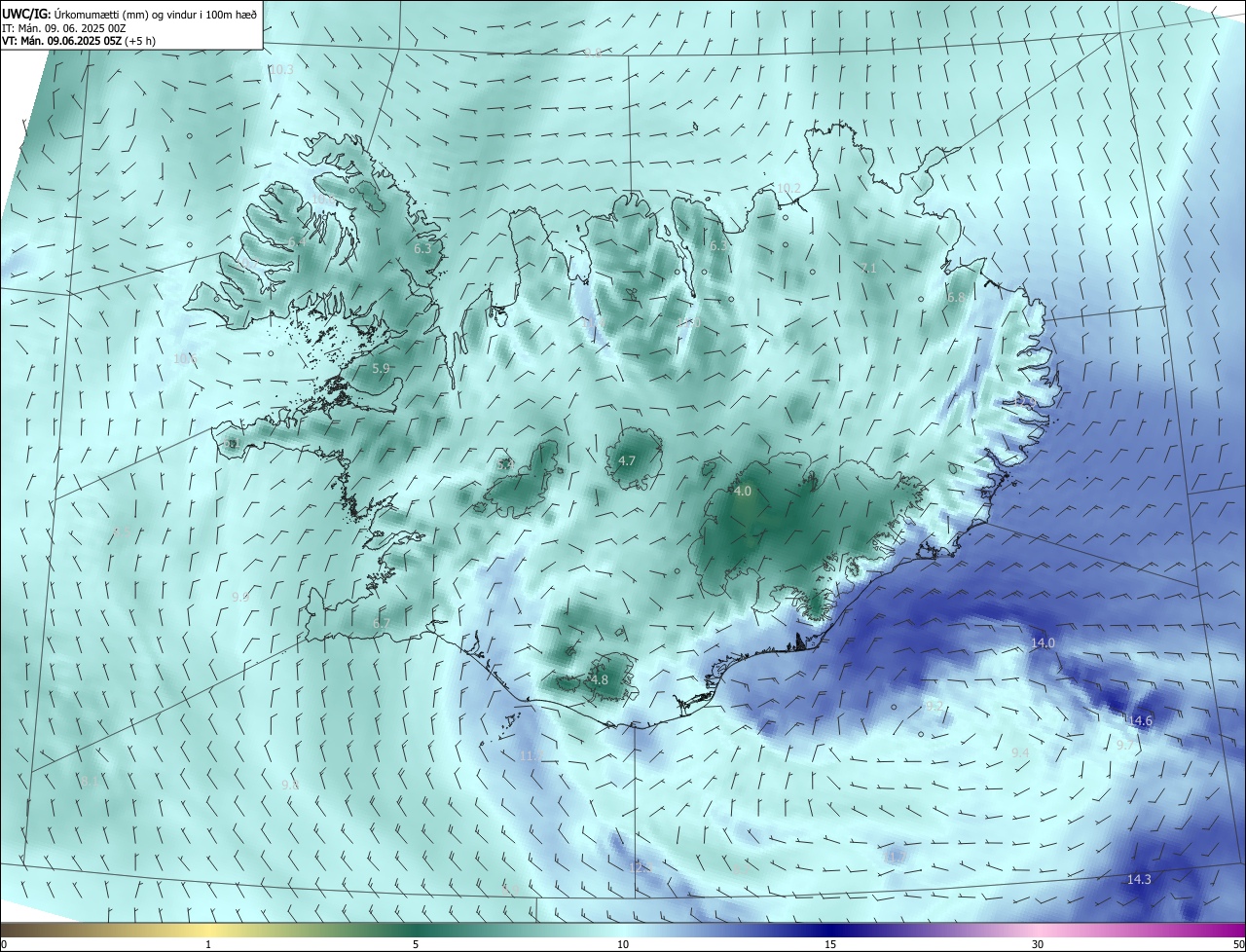The image size is (1246, 952).
Task: Click the 9.7 value label on the map
Action: (1124, 746)
